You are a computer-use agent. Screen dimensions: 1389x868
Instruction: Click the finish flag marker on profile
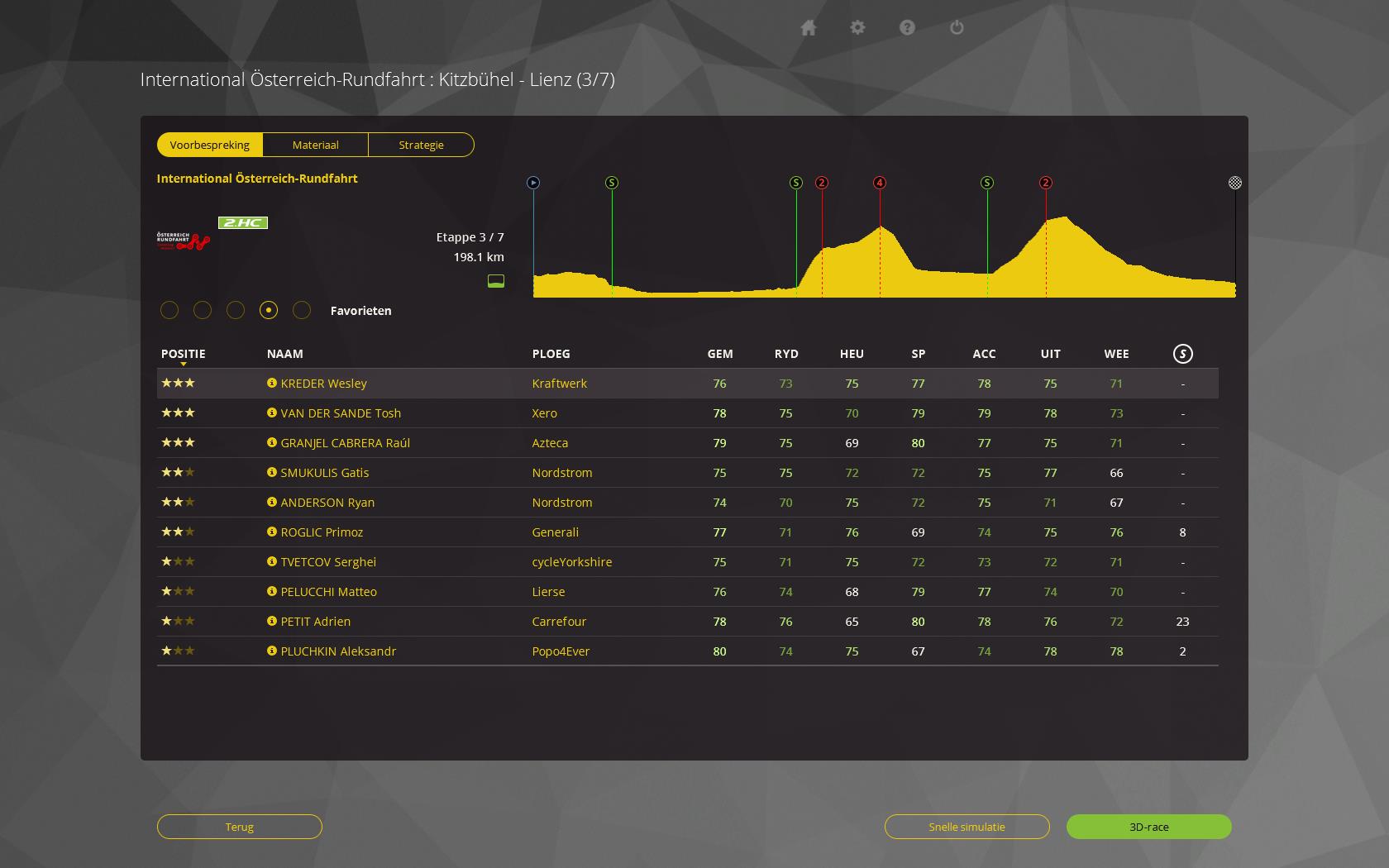(x=1234, y=183)
